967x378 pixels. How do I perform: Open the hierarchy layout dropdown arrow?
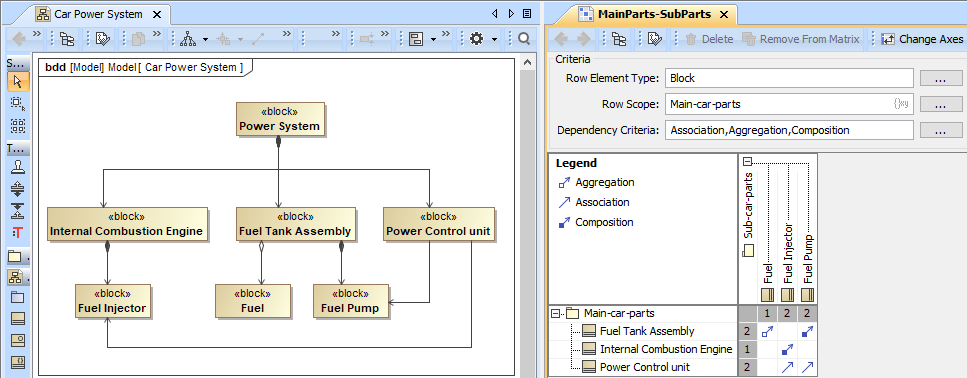pos(205,39)
